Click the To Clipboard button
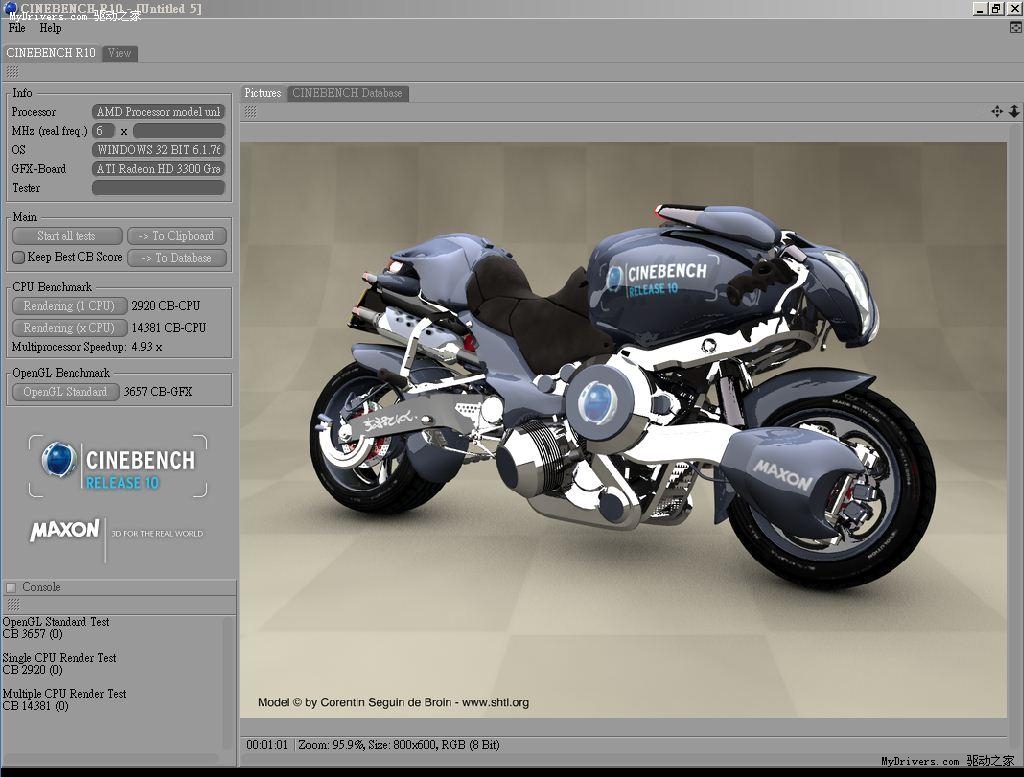This screenshot has height=777, width=1024. 176,236
